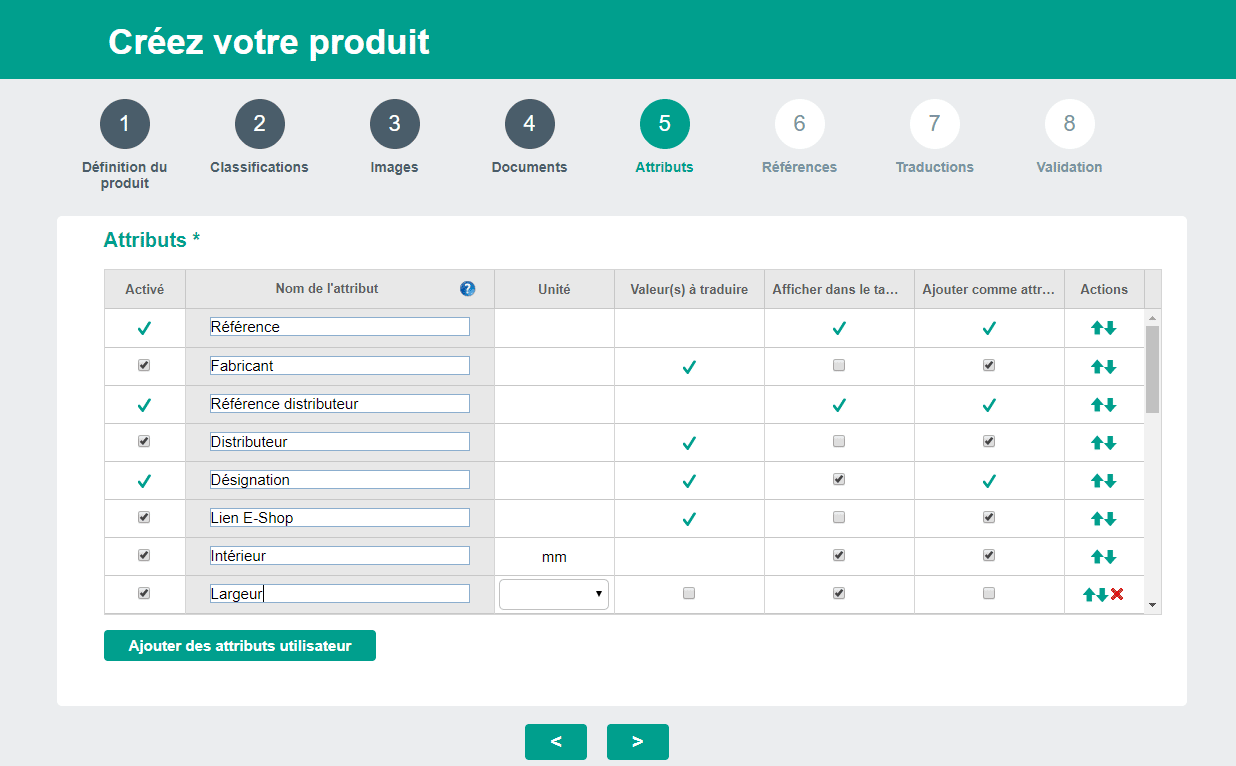Enable Valeur(s) à traduire for Largeur
1236x766 pixels.
[x=689, y=593]
